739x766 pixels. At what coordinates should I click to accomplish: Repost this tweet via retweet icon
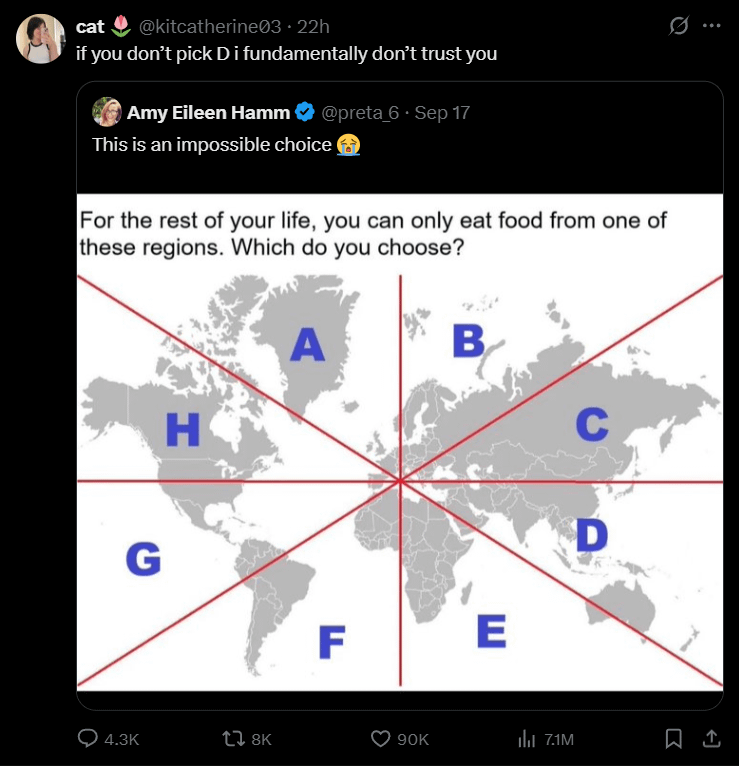[x=234, y=739]
